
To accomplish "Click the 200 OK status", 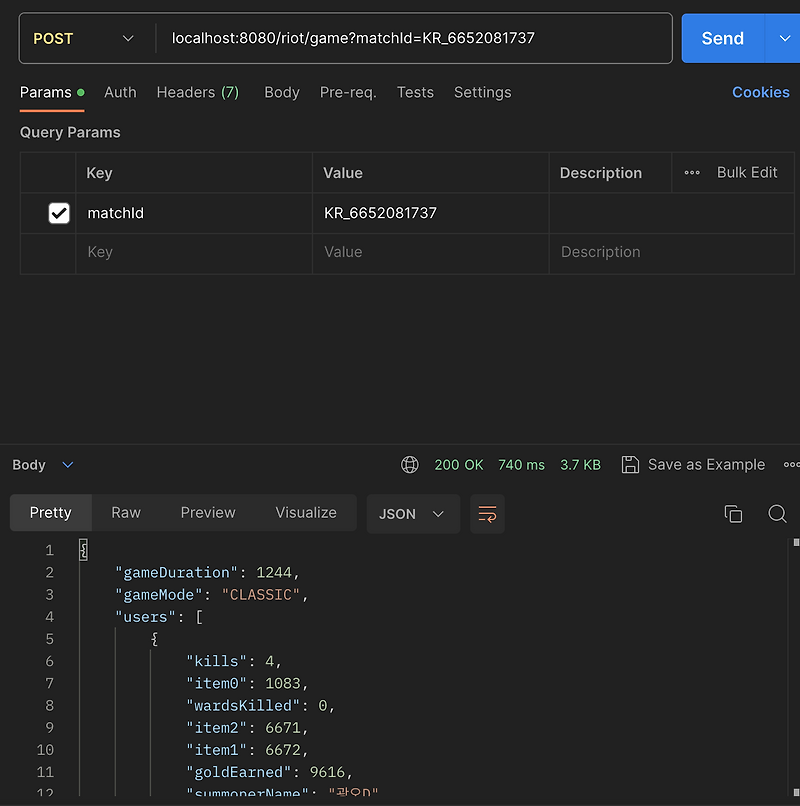I will [x=459, y=465].
